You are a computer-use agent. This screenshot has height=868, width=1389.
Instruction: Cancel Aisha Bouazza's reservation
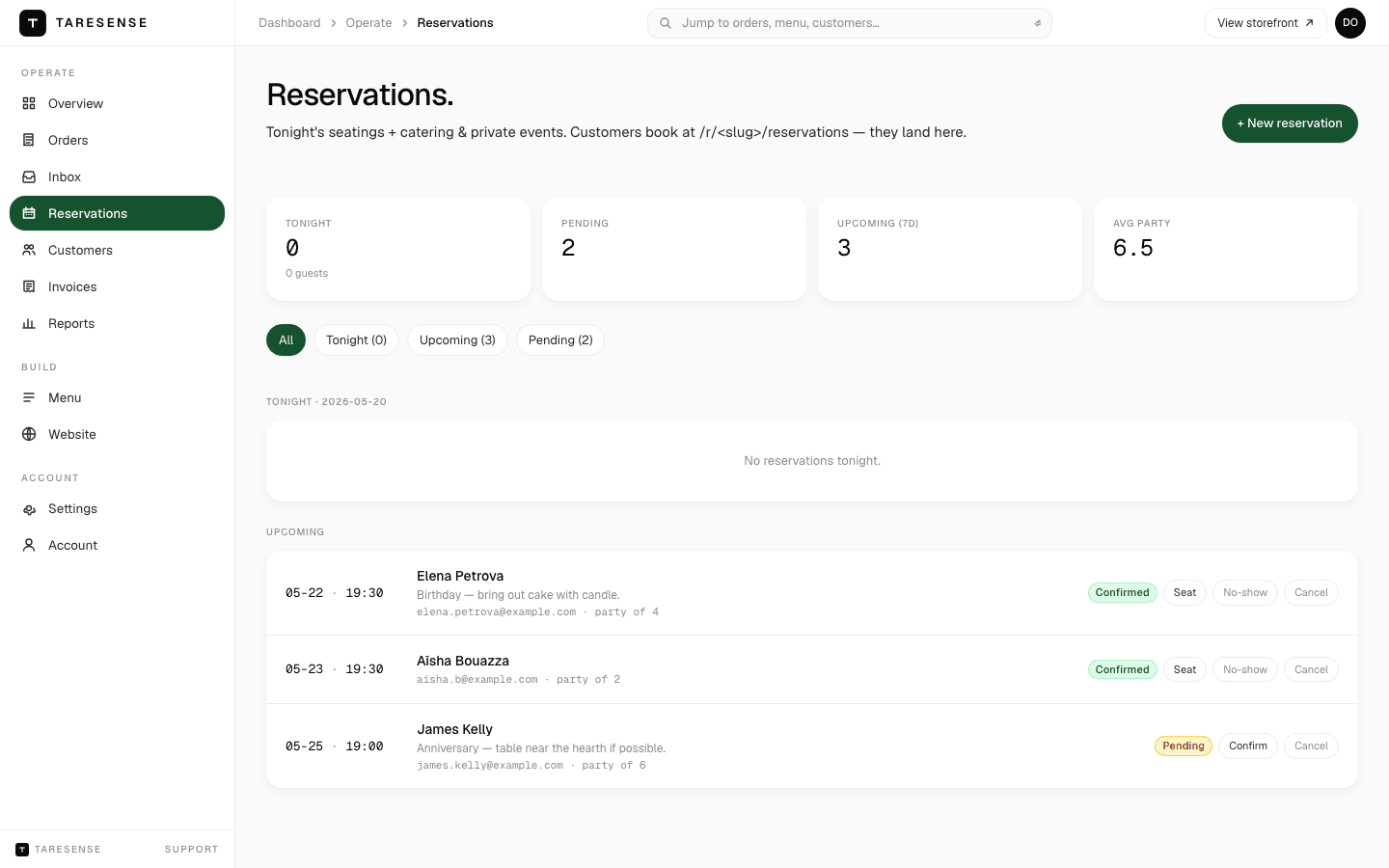click(x=1311, y=669)
